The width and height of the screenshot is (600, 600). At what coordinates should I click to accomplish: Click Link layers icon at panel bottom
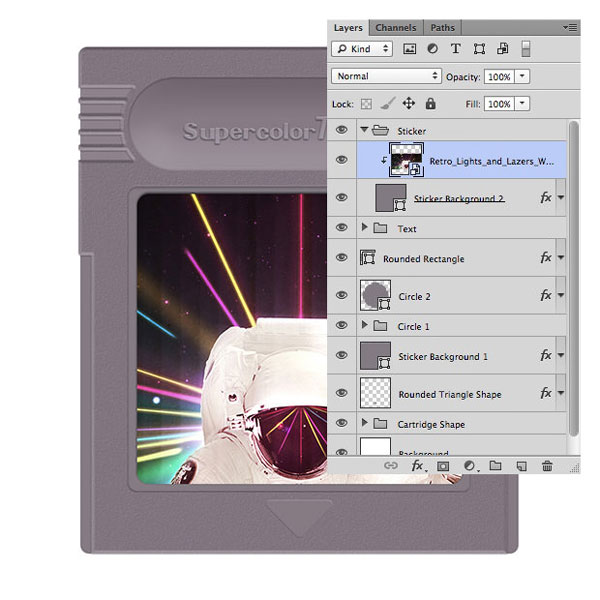click(x=391, y=465)
